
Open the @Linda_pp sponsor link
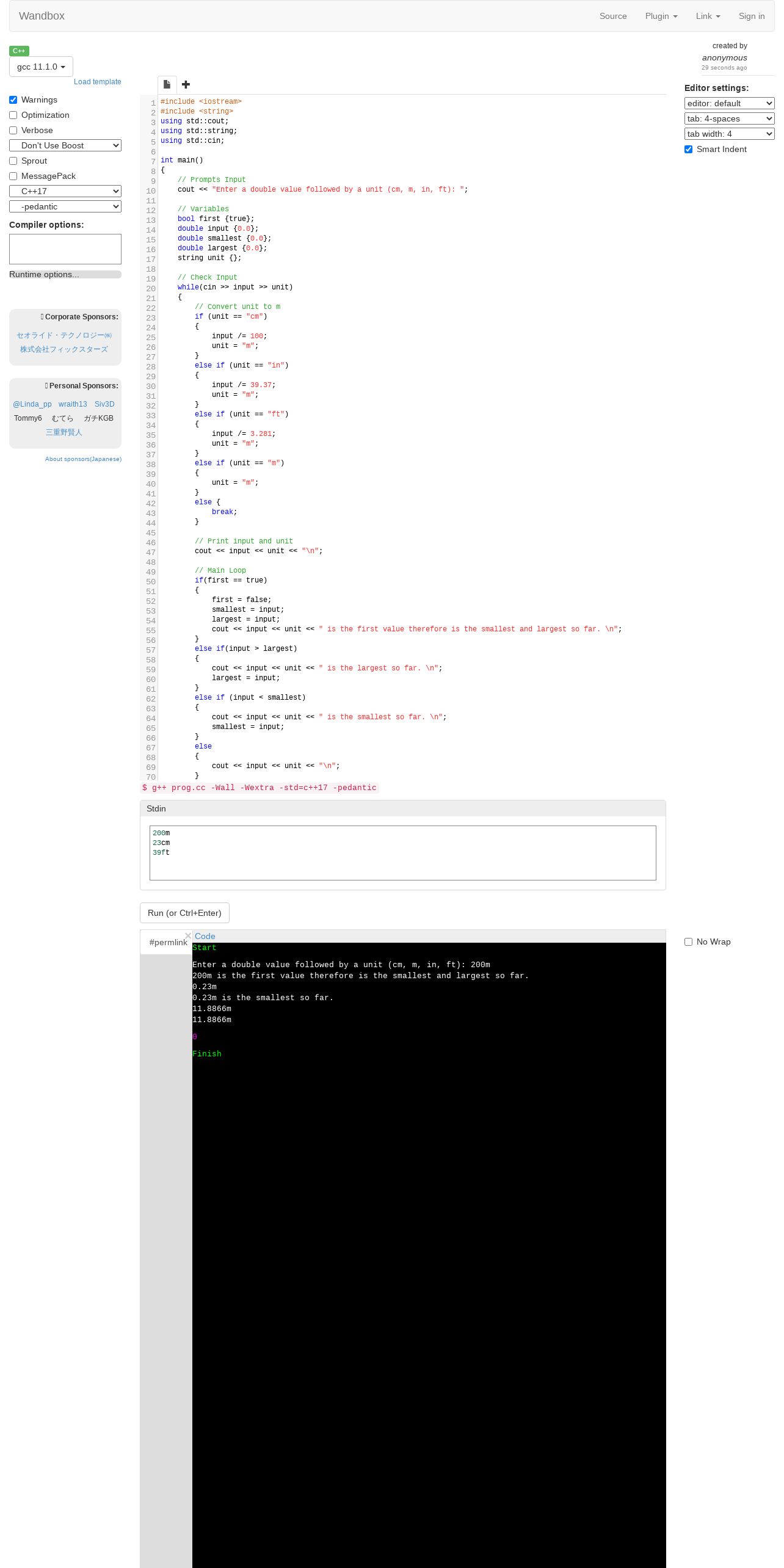click(x=32, y=404)
